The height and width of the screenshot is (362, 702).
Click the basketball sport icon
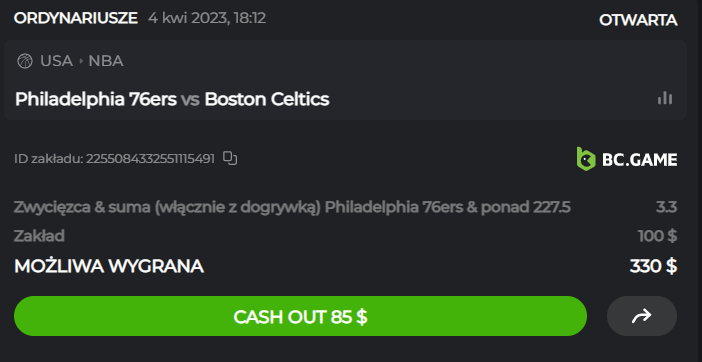click(25, 61)
